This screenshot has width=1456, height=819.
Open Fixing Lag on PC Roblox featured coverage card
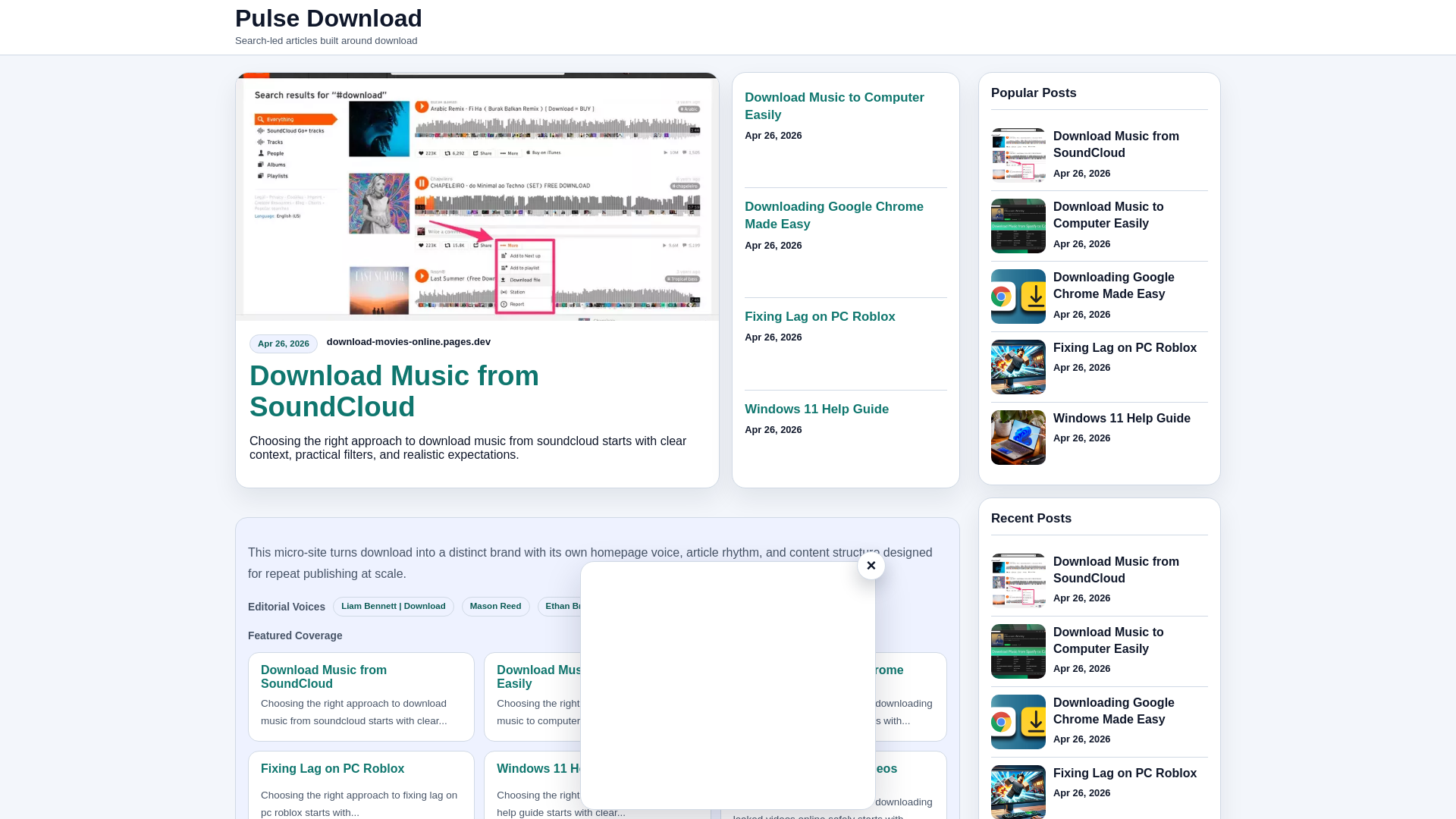coord(361,786)
